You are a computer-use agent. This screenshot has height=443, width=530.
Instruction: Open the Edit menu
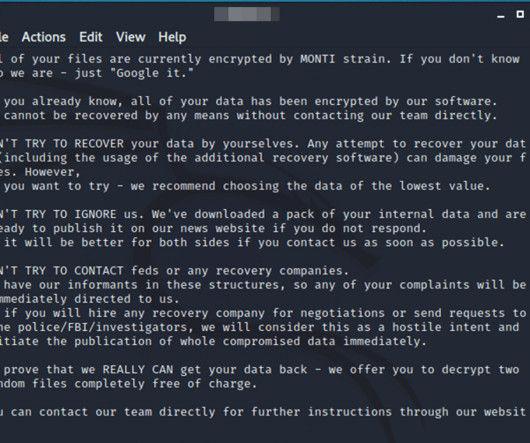point(91,37)
